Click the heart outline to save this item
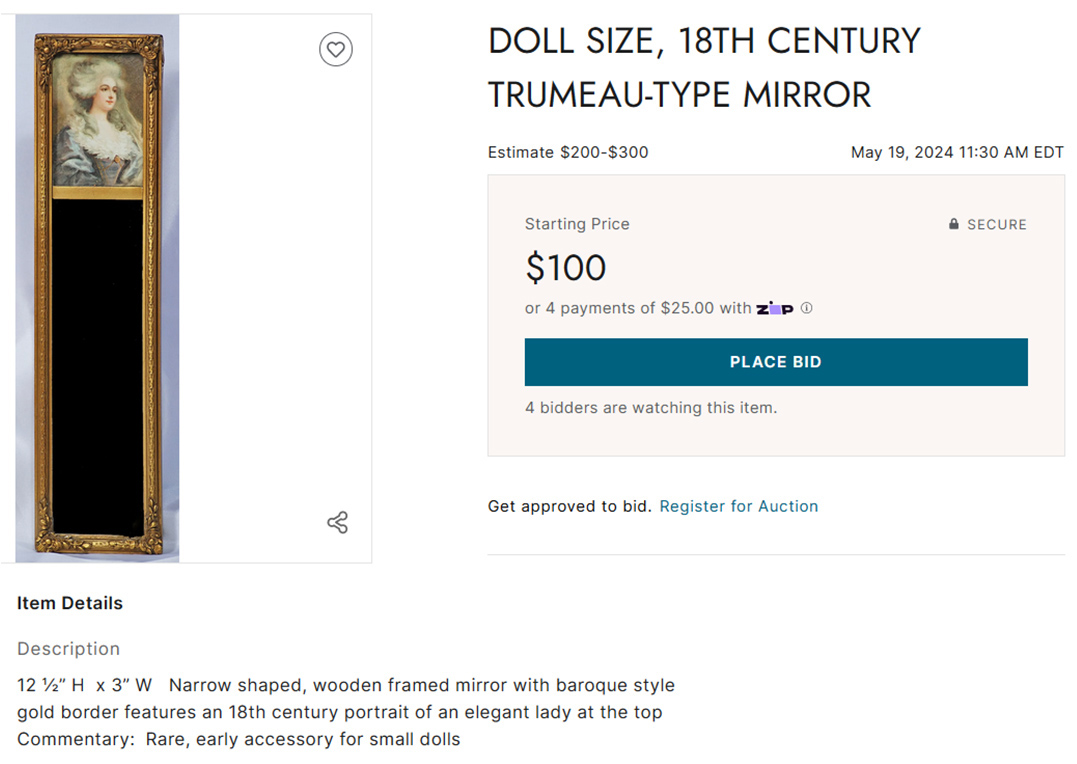This screenshot has width=1077, height=764. [x=336, y=49]
